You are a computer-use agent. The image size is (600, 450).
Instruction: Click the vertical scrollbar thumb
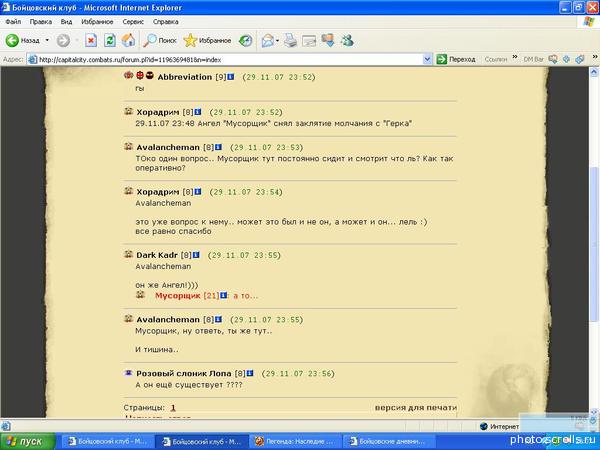pos(594,244)
